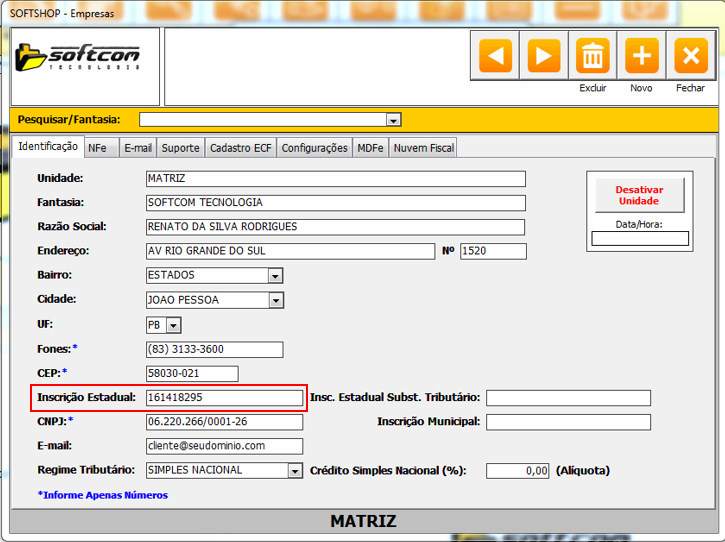Click the previous record arrow icon
725x542 pixels.
pos(496,56)
